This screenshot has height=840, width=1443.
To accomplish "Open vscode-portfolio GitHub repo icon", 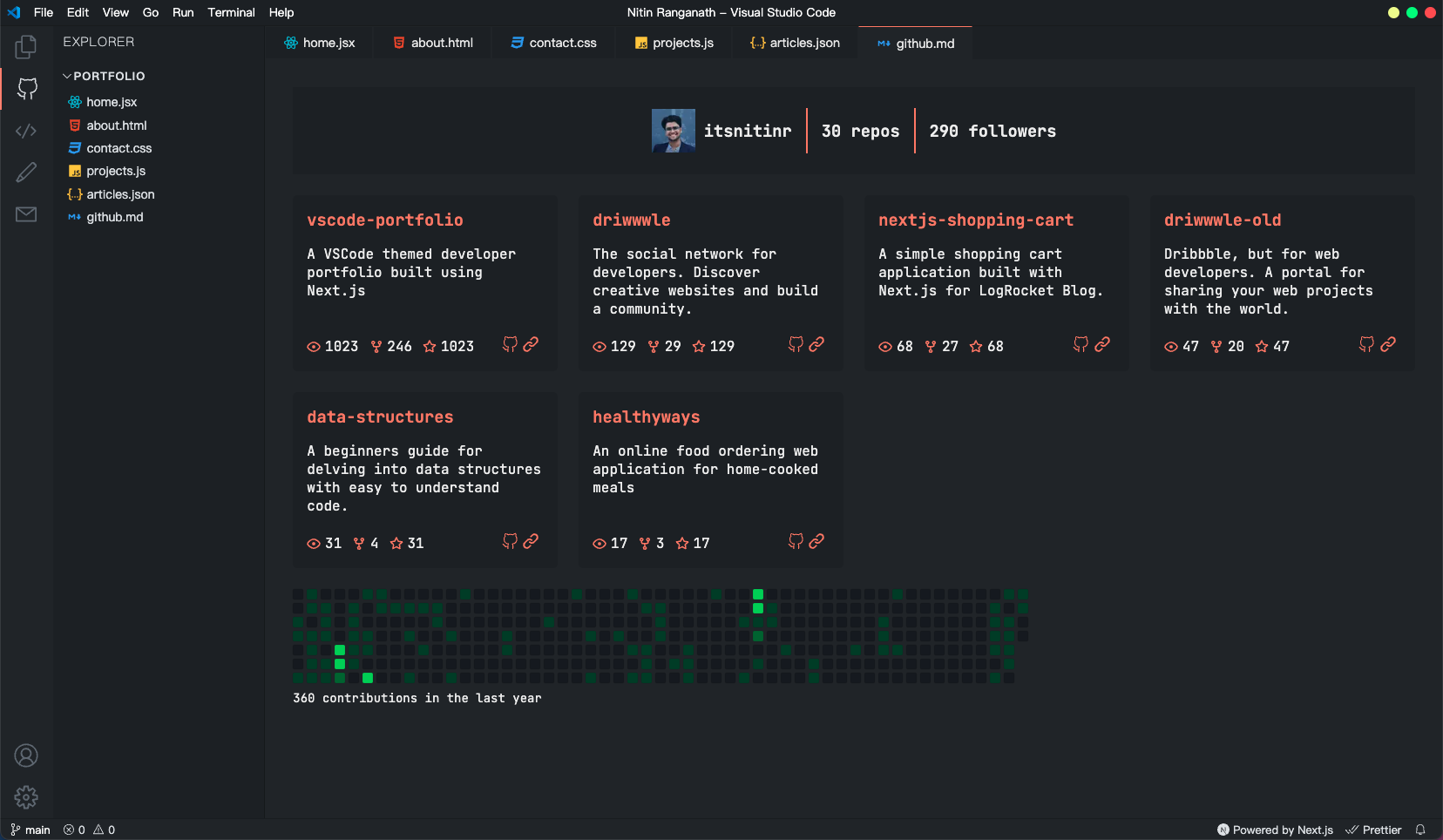I will pos(510,344).
